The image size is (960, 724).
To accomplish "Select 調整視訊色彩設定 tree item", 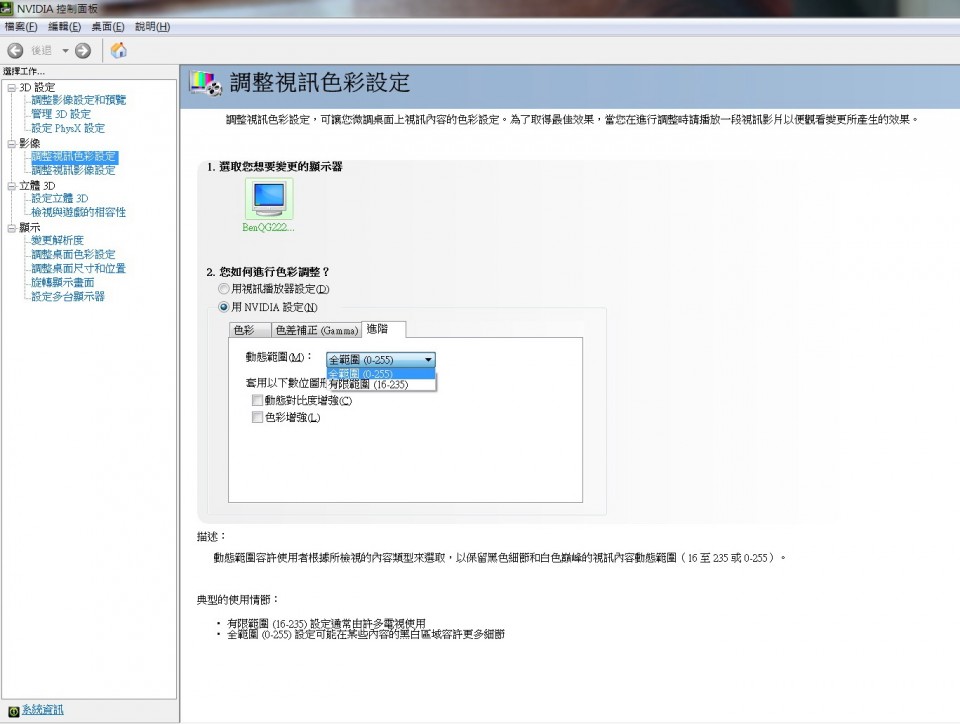I will [73, 157].
